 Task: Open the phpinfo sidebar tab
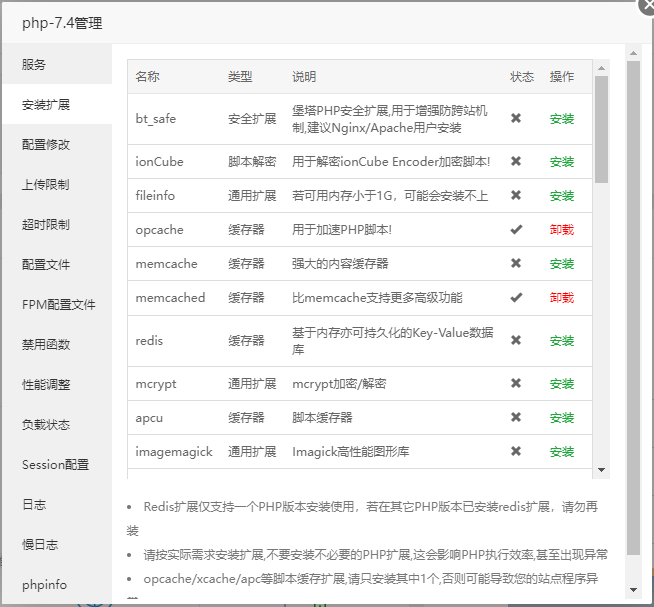(45, 584)
